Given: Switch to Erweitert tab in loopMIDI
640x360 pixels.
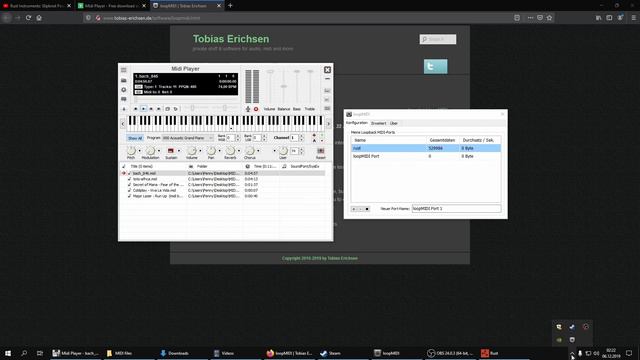Looking at the screenshot, I should 378,123.
